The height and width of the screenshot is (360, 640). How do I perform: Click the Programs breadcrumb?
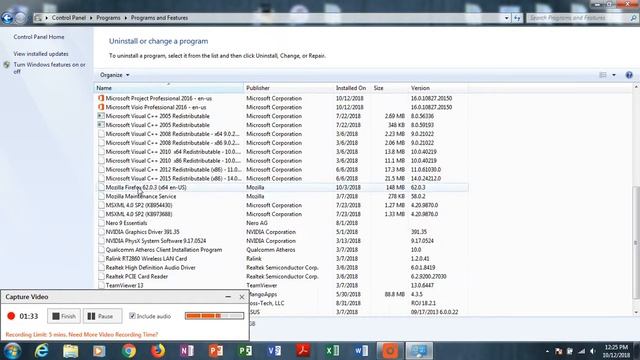[x=108, y=18]
